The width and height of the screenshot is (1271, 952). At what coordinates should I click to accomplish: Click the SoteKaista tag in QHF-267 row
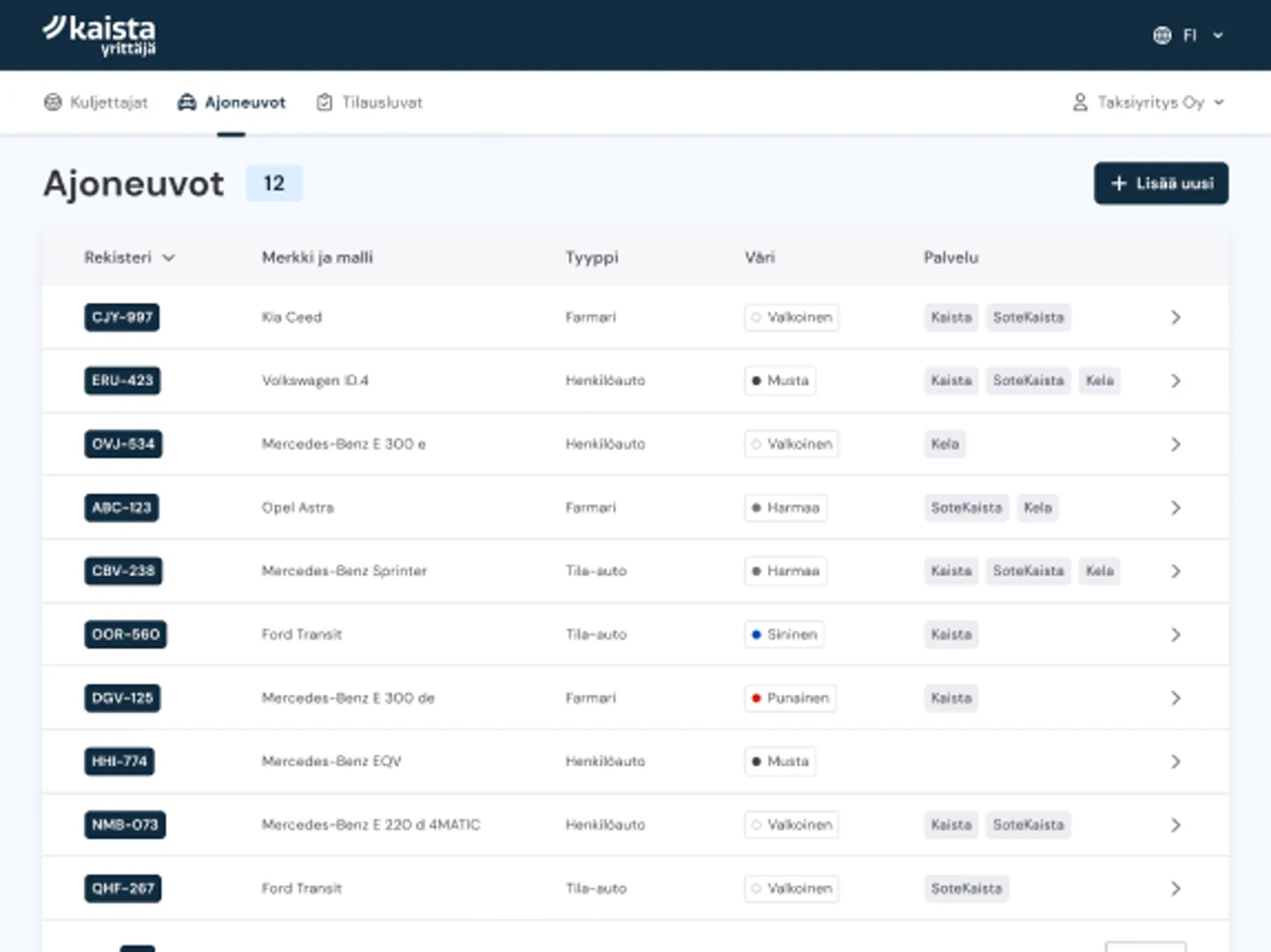967,889
